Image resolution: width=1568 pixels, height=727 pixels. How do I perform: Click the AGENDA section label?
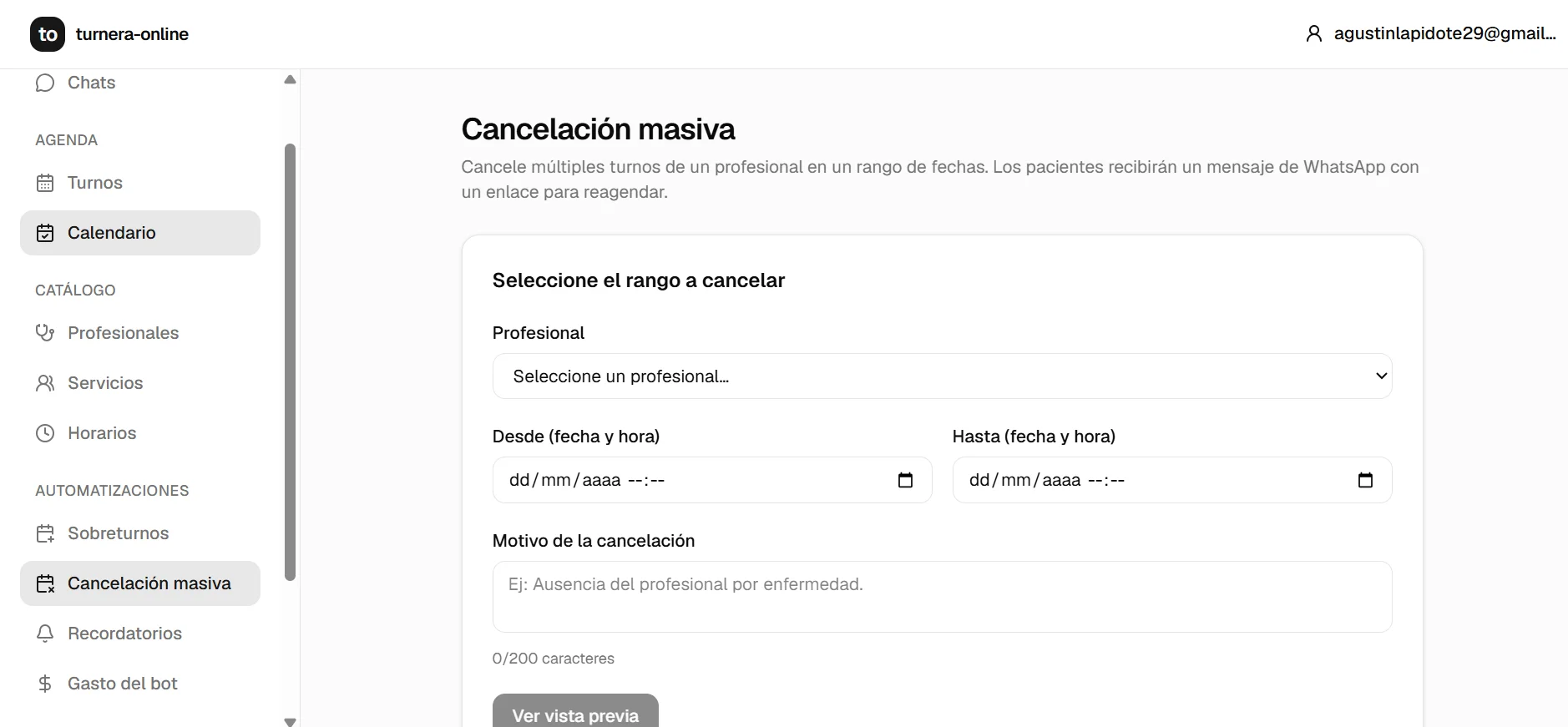(66, 140)
